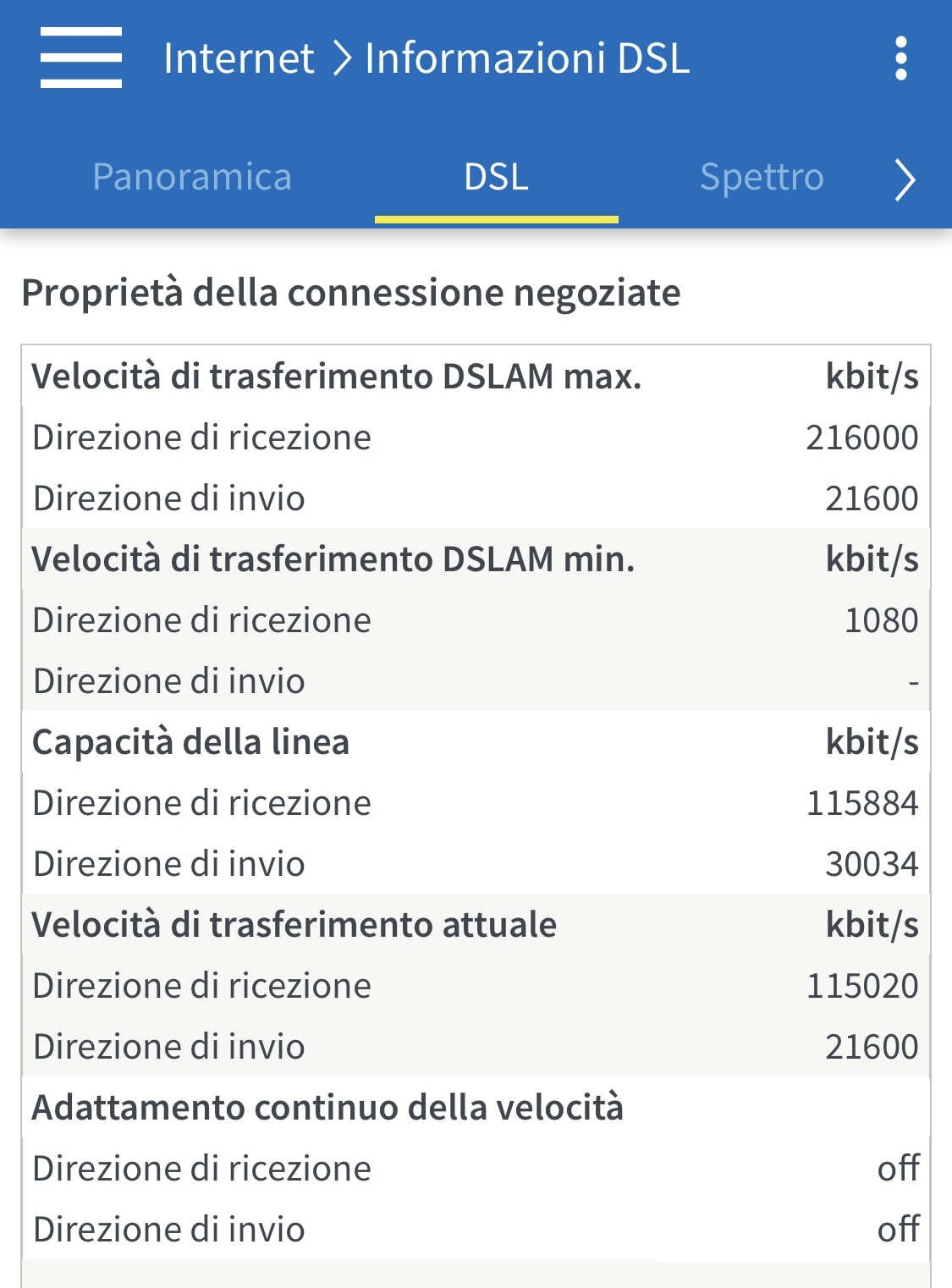Click the Adattamento continuo della velocità header
Viewport: 952px width, 1288px height.
click(x=327, y=1108)
